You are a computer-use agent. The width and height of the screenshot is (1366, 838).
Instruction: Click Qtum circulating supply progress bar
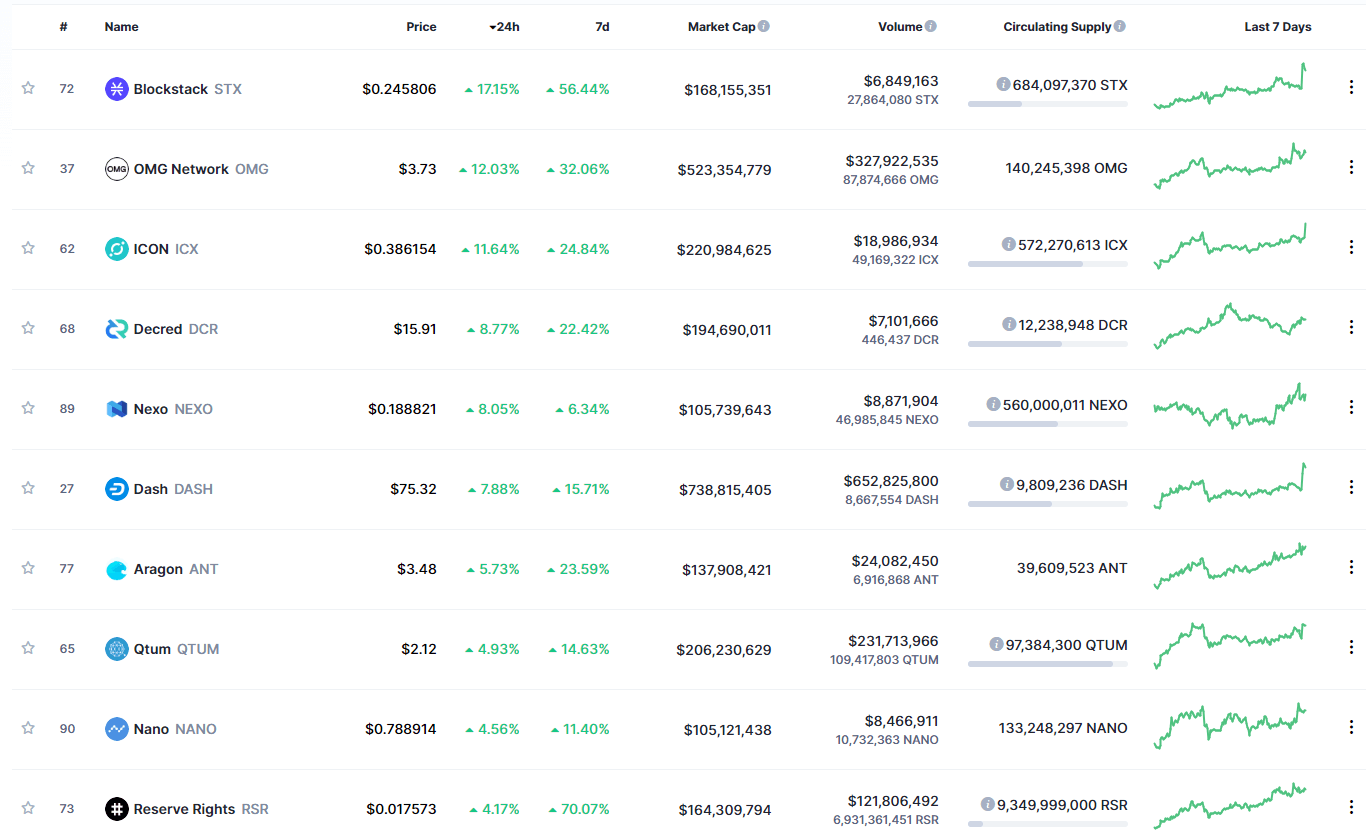1048,664
